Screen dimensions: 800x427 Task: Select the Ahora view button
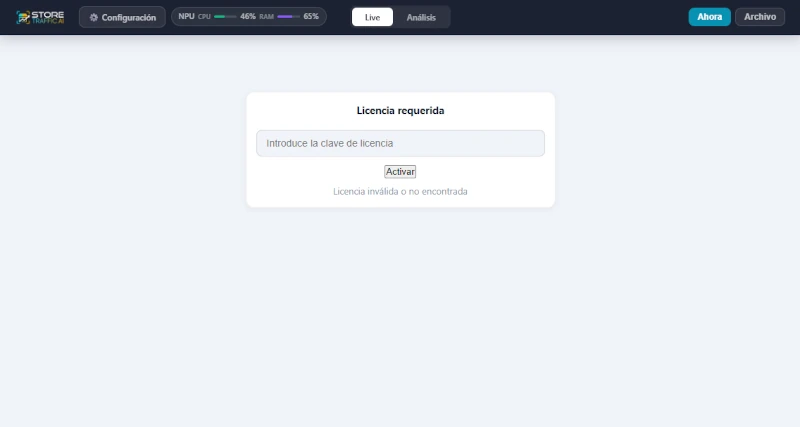[x=709, y=17]
